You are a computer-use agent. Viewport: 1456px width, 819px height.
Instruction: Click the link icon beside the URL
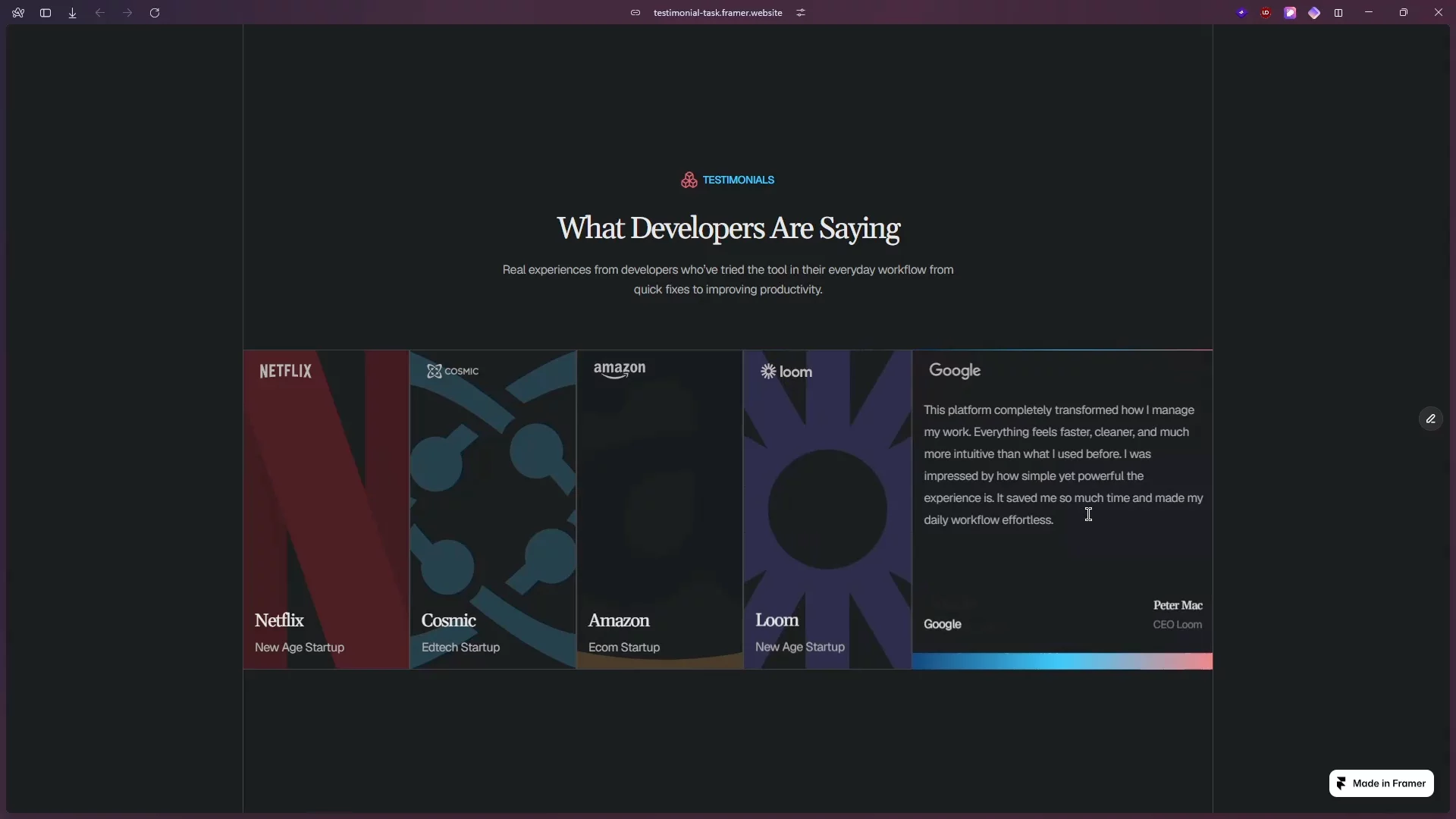(x=635, y=13)
